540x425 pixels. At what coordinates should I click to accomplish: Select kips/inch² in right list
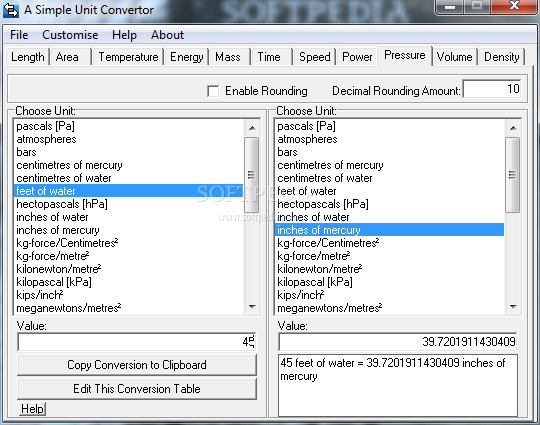click(x=390, y=295)
